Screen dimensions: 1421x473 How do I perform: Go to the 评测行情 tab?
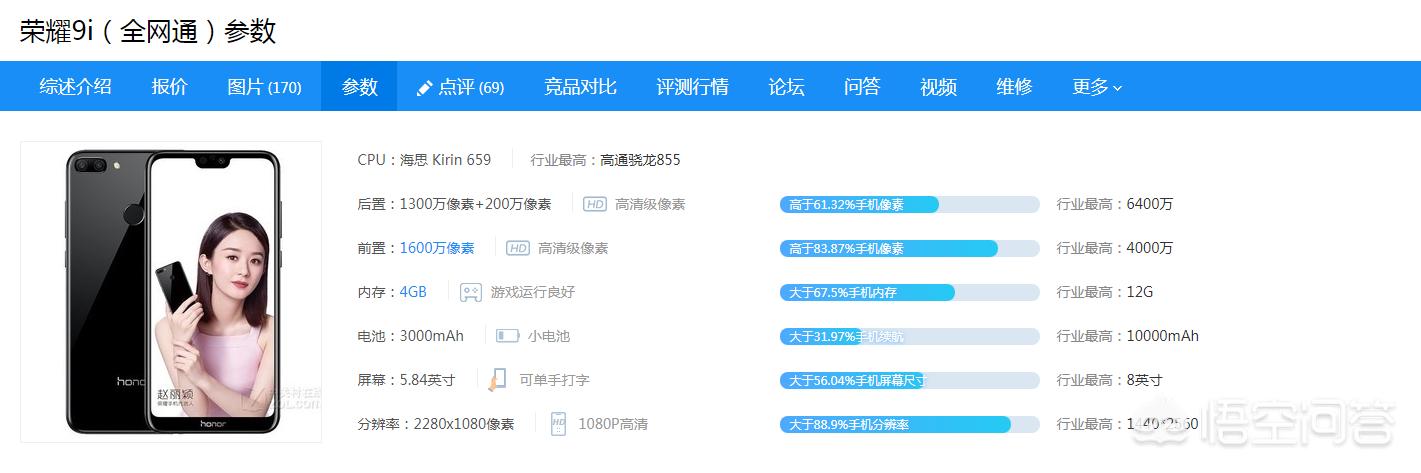(692, 87)
